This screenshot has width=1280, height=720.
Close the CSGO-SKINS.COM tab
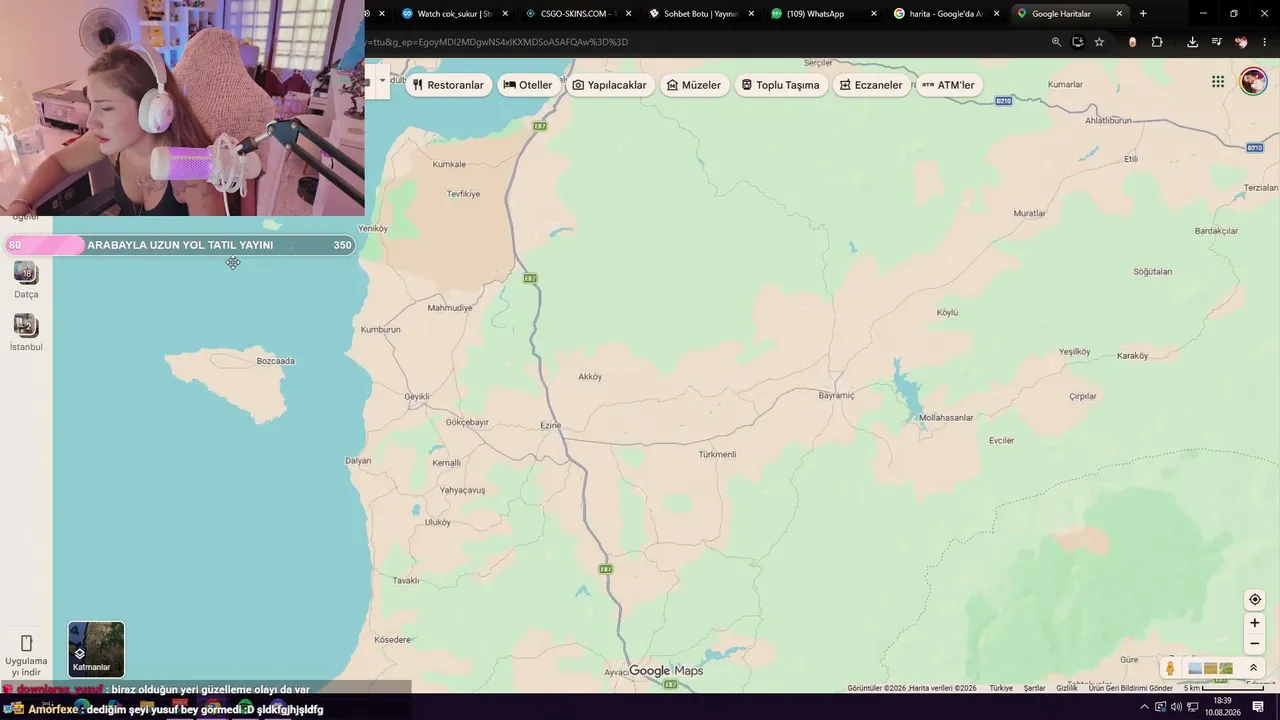click(x=628, y=14)
